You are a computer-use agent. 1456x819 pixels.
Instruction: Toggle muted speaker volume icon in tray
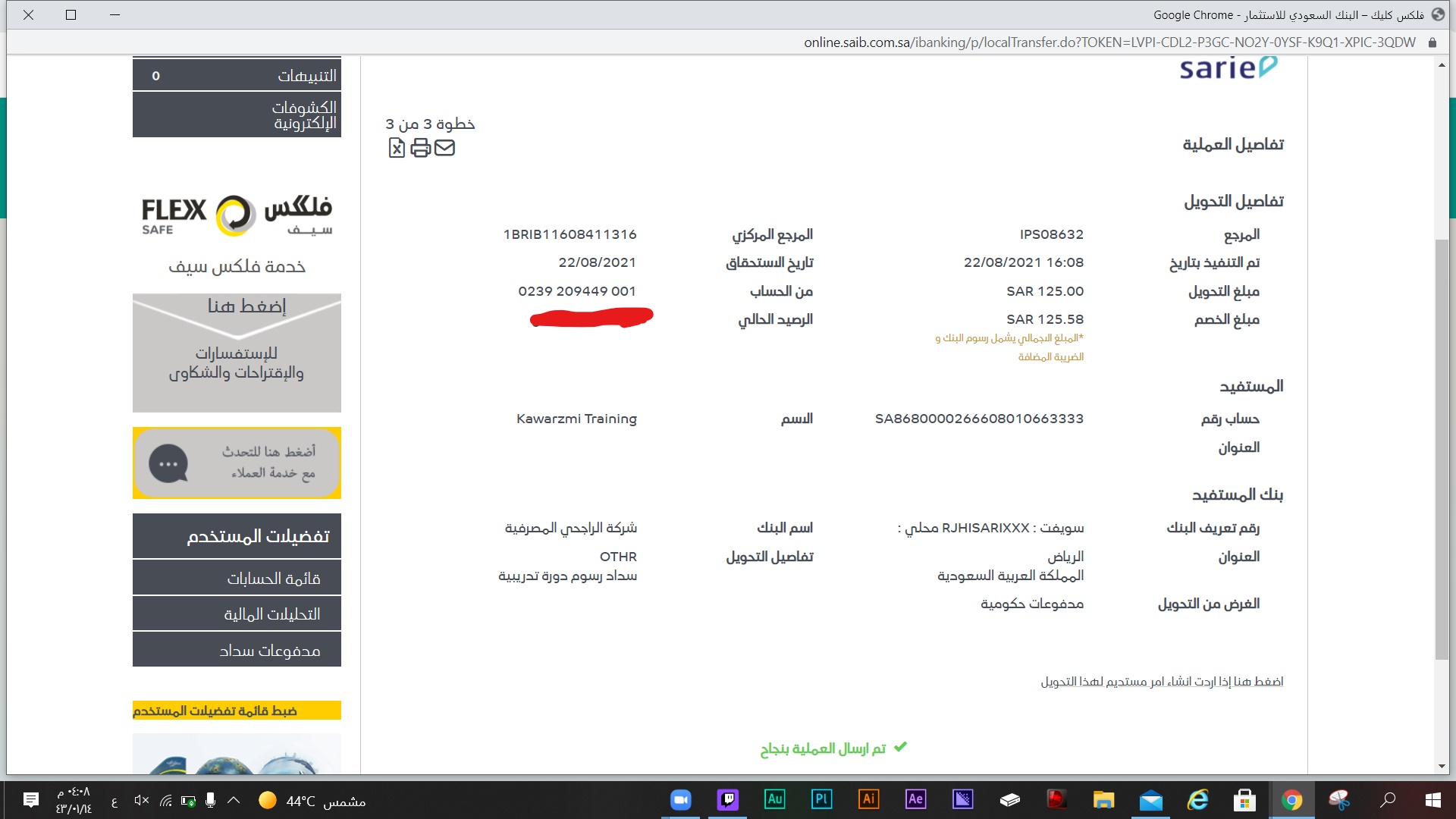point(141,800)
